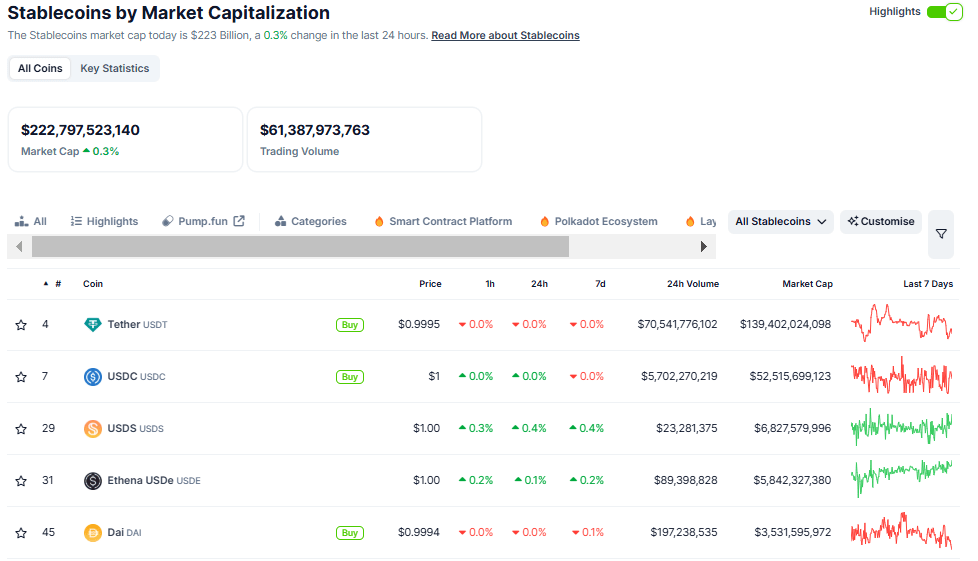Click the $61,387,973,763 trading volume value
Screen dimensions: 978x561
click(315, 130)
